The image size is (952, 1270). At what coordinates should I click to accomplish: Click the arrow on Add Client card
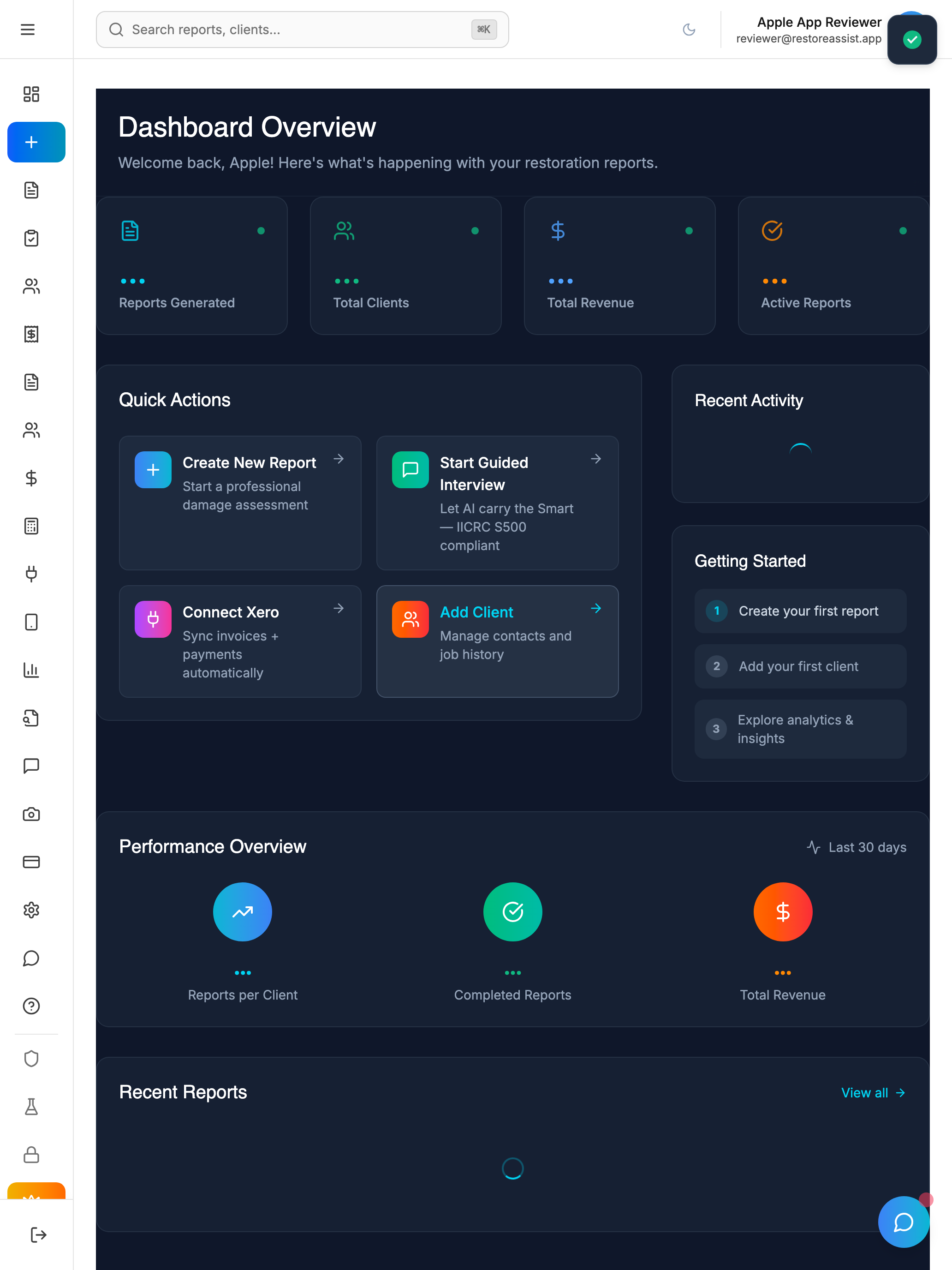pyautogui.click(x=595, y=608)
